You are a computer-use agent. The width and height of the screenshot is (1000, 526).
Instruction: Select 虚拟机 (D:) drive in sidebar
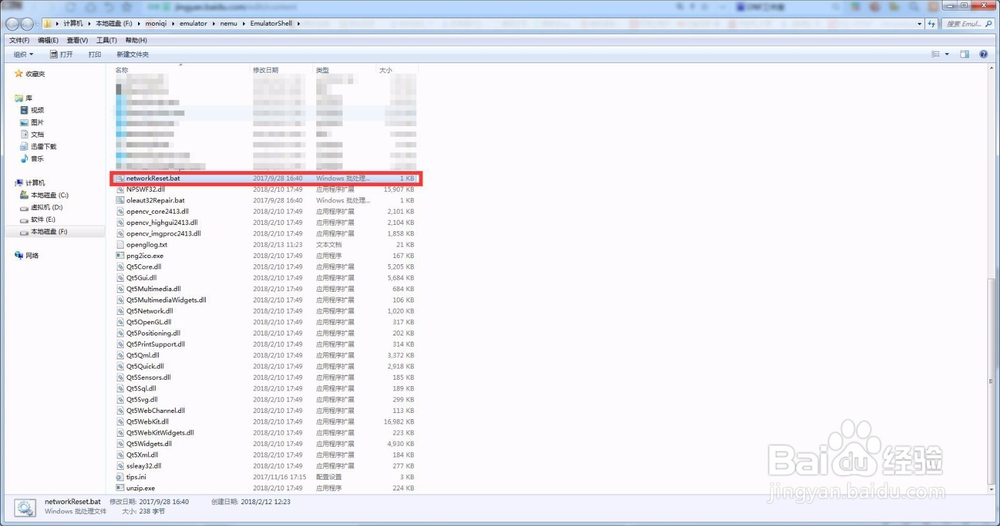click(x=41, y=207)
